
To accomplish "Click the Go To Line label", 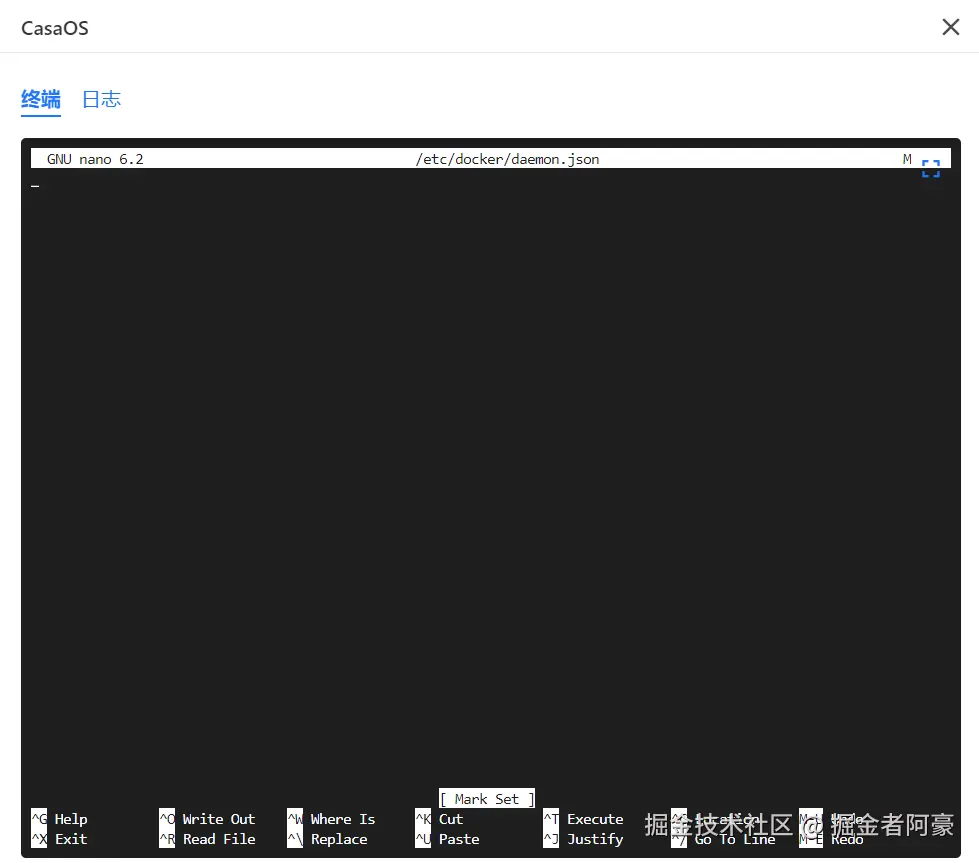I will tap(735, 839).
